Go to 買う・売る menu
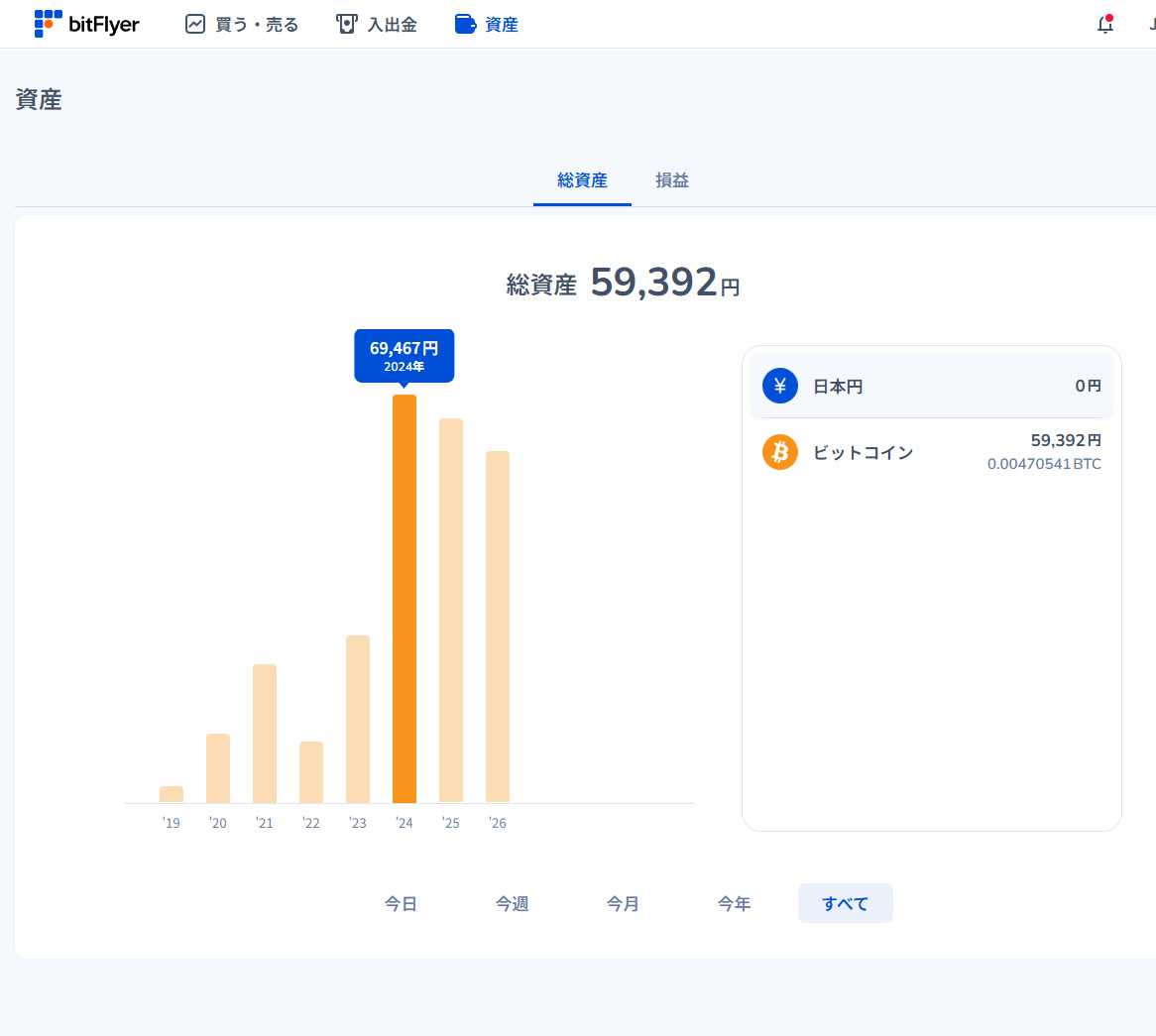This screenshot has height=1036, width=1156. click(x=242, y=25)
